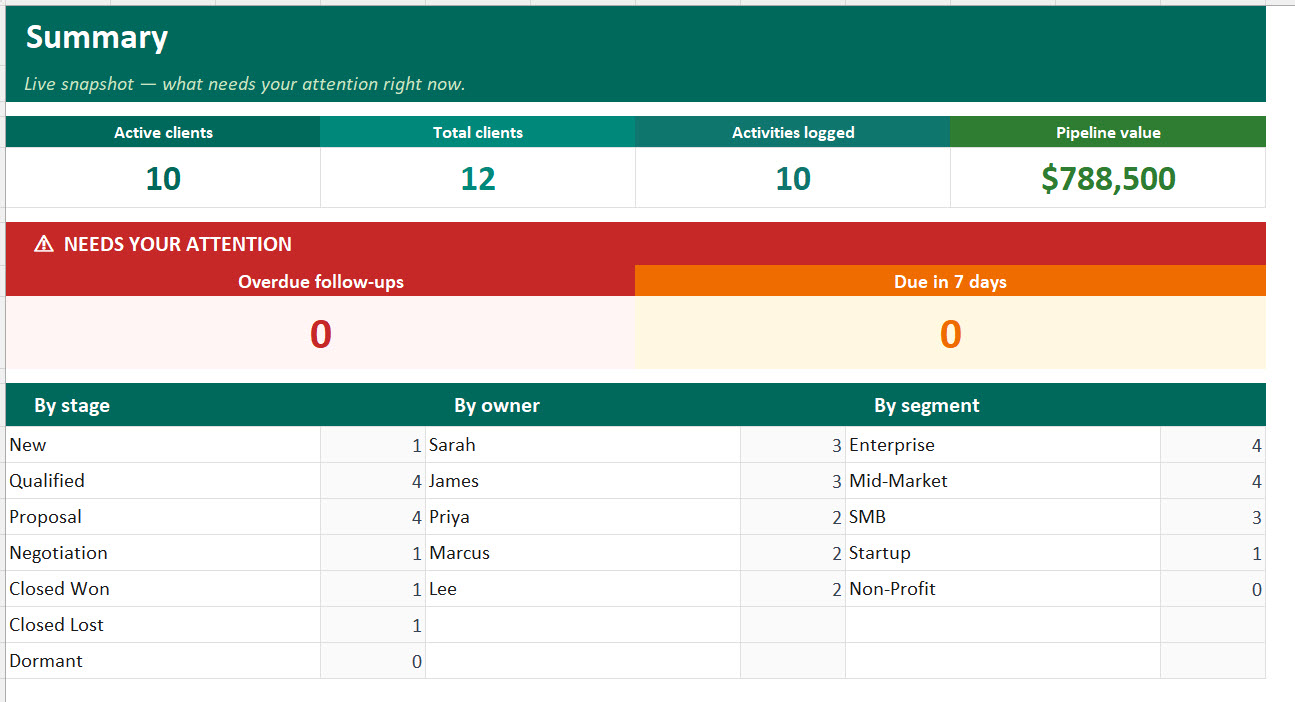Click the owner name James
The image size is (1295, 702).
(454, 481)
